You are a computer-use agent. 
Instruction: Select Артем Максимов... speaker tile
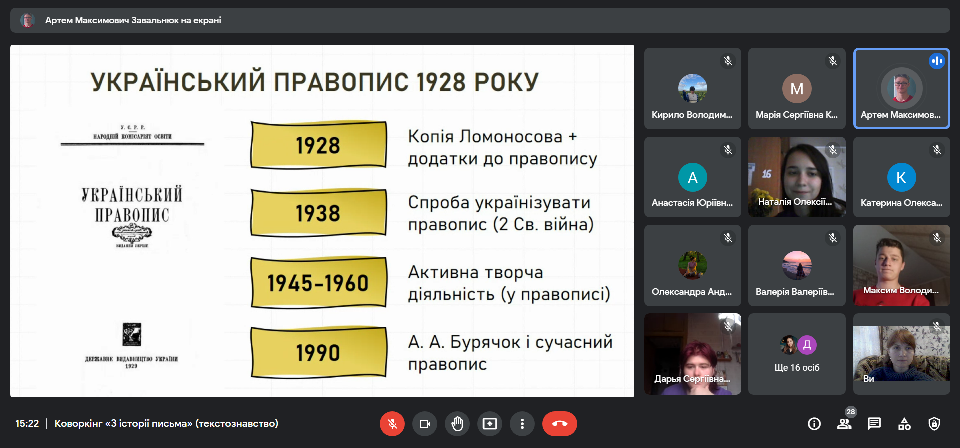pos(901,89)
